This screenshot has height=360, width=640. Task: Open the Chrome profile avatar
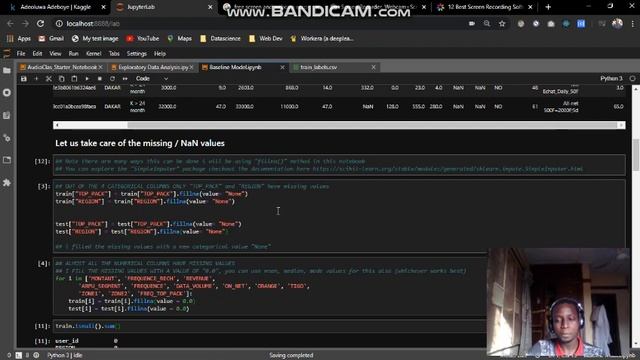(617, 24)
